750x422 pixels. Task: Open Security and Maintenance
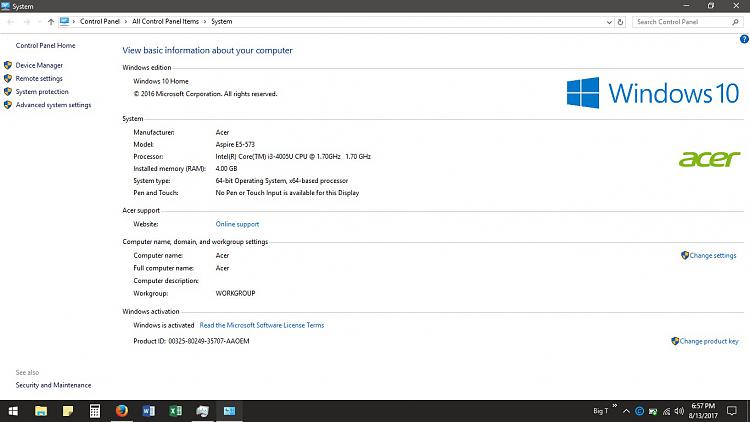coord(53,385)
